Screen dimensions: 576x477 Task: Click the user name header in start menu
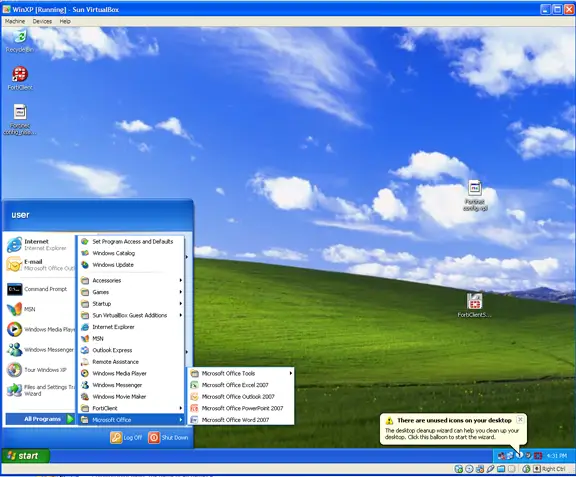coord(20,215)
